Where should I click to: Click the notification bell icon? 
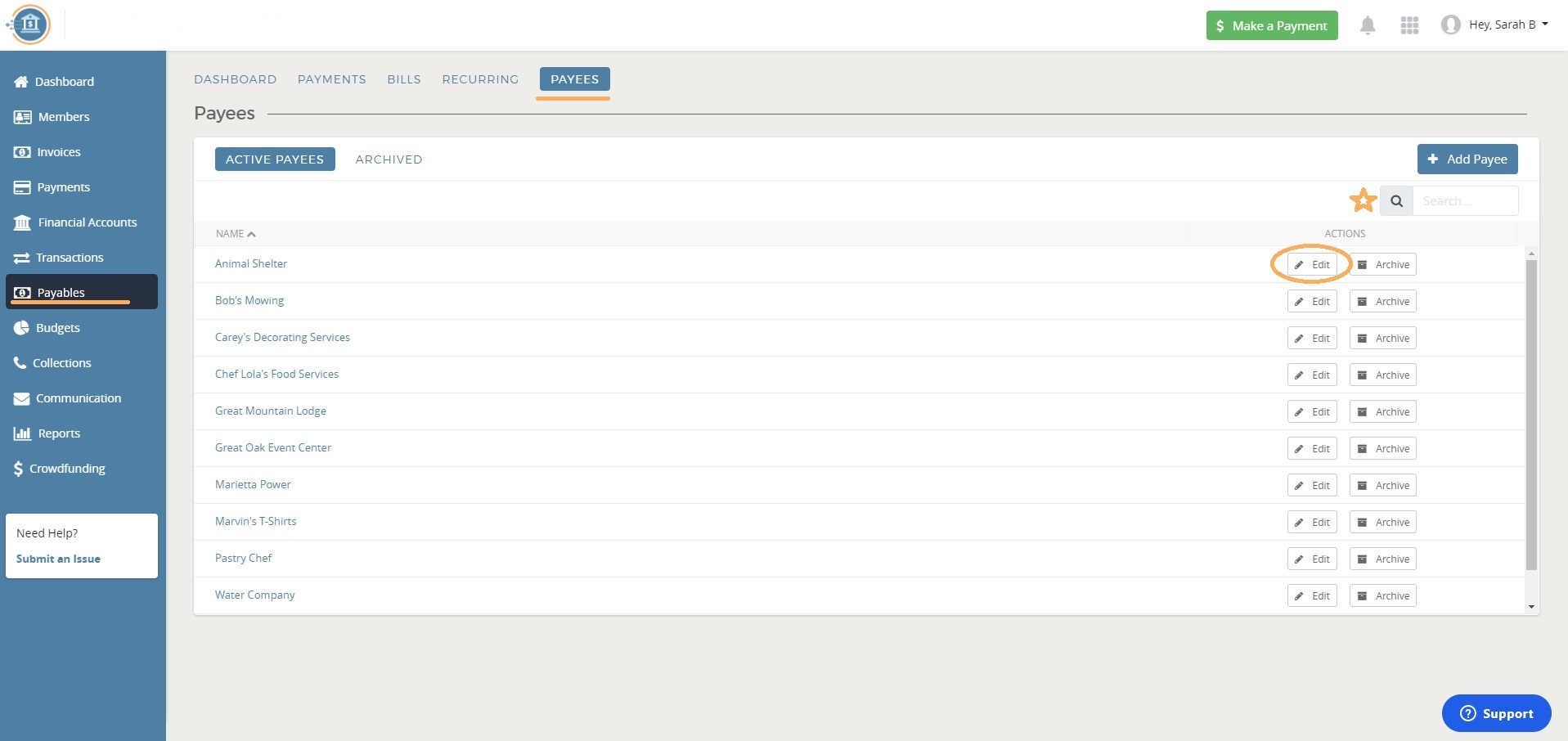point(1367,25)
